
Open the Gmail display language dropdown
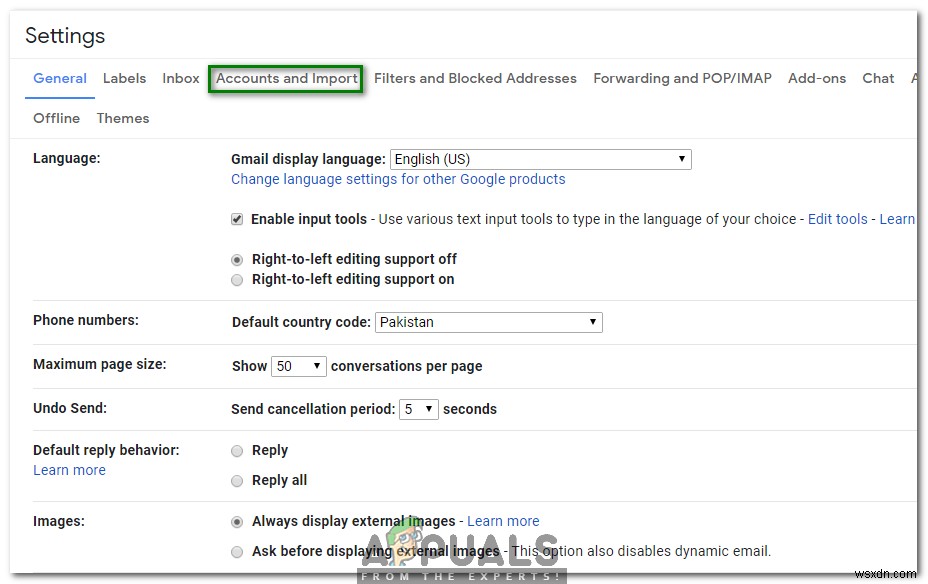(540, 159)
